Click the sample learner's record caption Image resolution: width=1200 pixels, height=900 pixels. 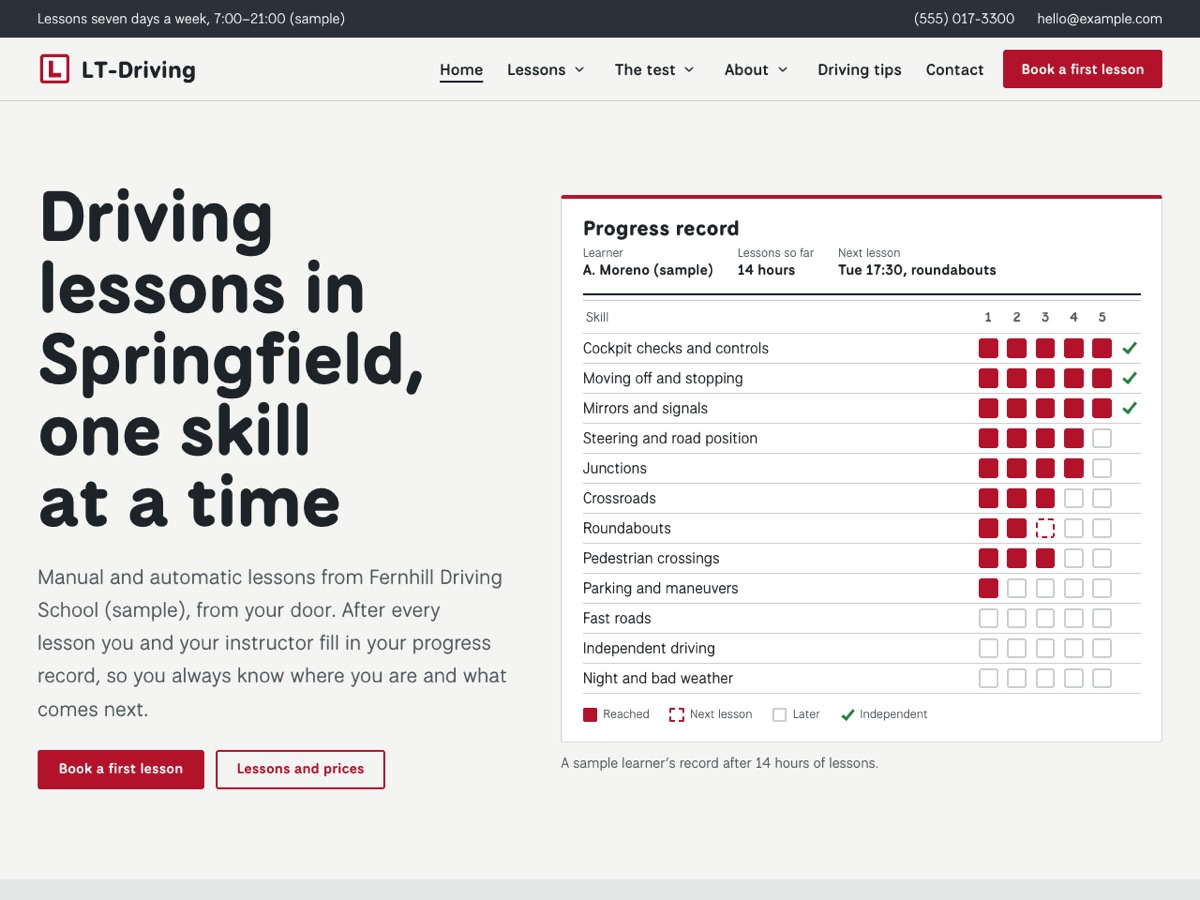tap(719, 763)
